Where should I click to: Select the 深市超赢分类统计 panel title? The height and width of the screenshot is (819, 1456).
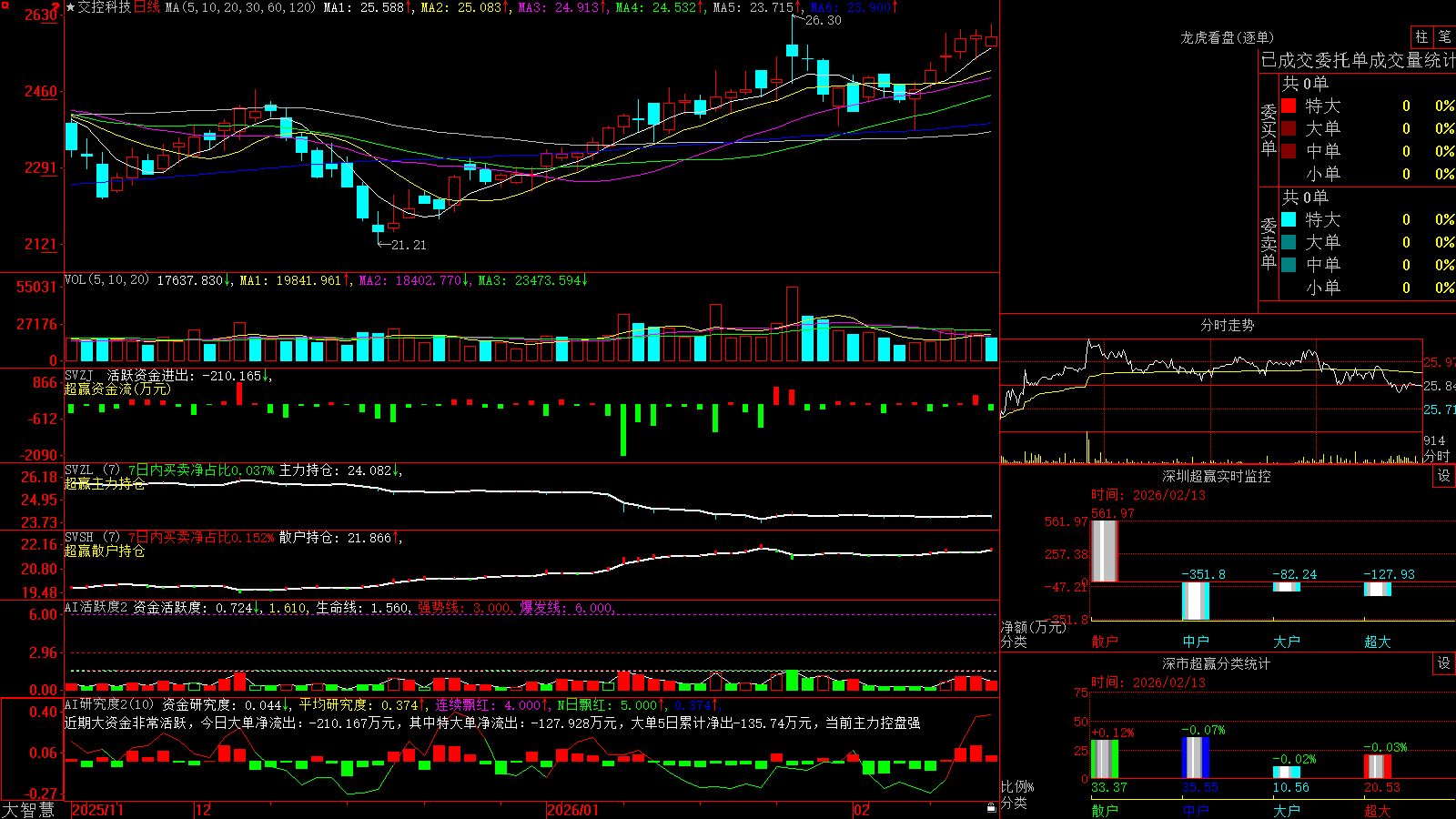1217,663
